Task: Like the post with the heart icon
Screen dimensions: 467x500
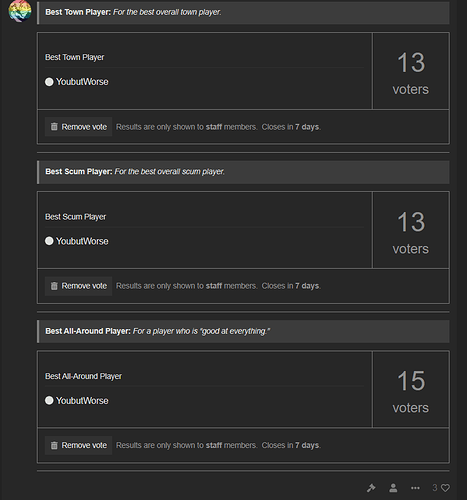Action: click(445, 488)
